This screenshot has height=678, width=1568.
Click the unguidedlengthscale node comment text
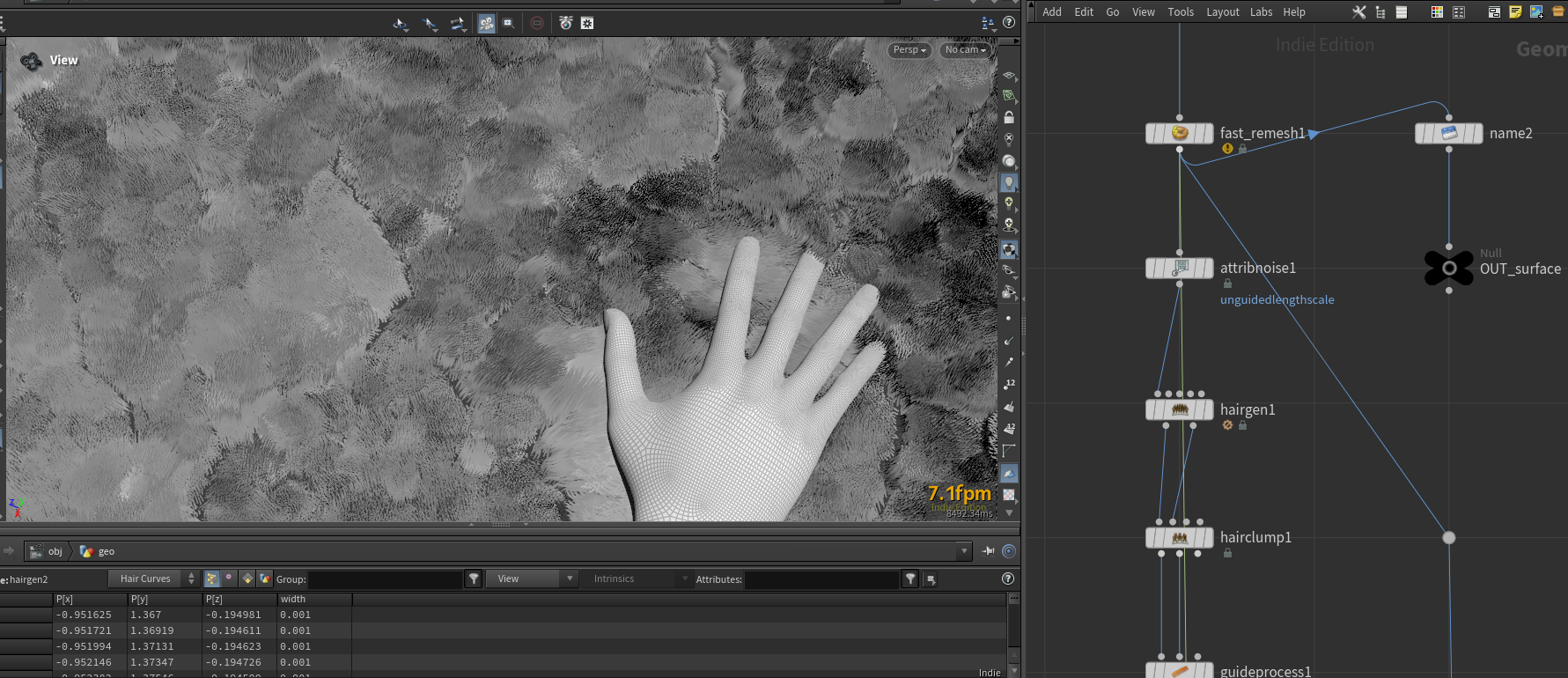1277,299
